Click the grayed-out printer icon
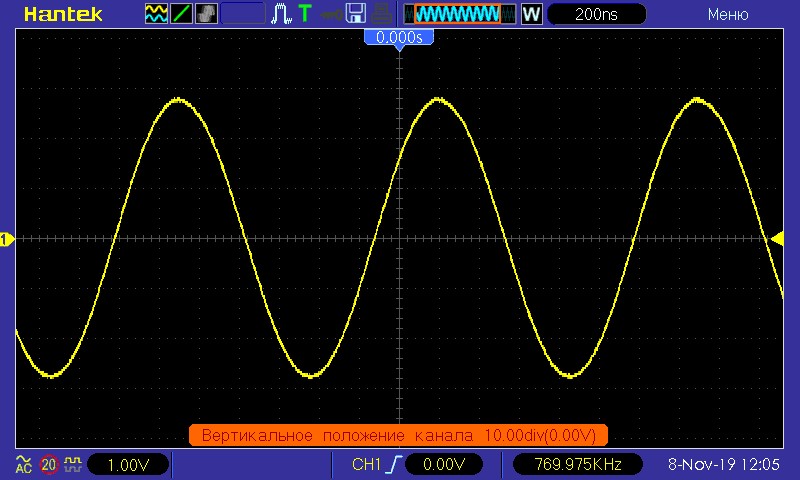 381,14
